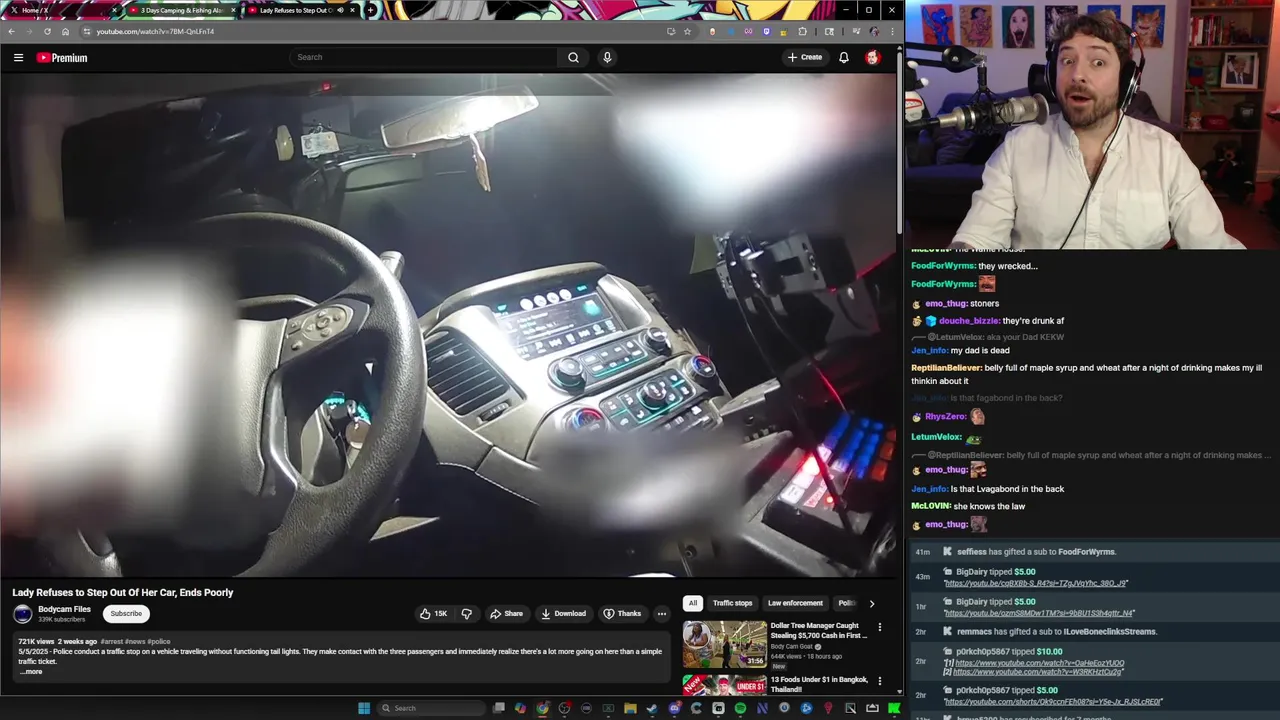Open options for Dollar Tree Manager video

pyautogui.click(x=880, y=628)
